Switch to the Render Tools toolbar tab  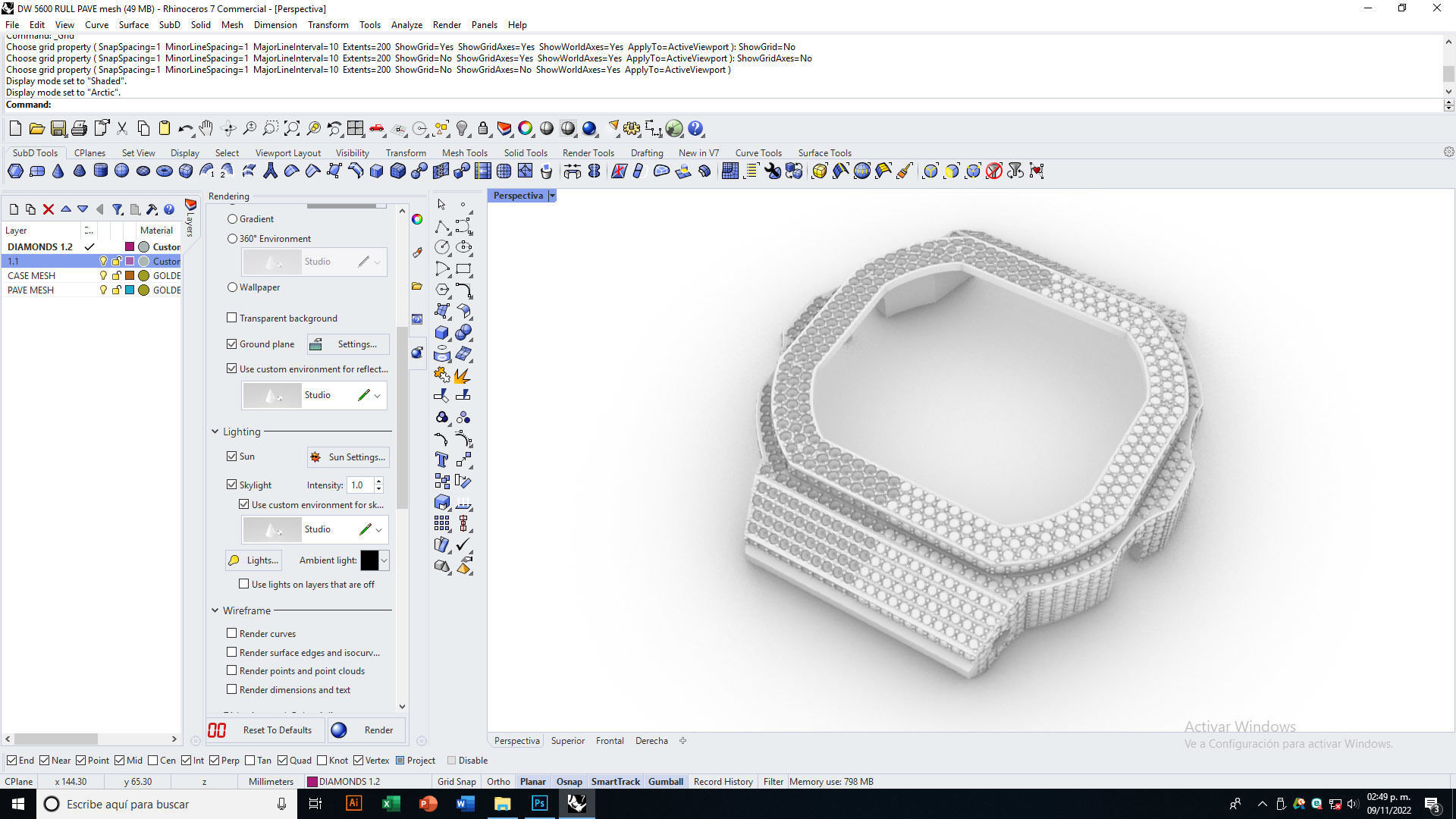pyautogui.click(x=588, y=153)
